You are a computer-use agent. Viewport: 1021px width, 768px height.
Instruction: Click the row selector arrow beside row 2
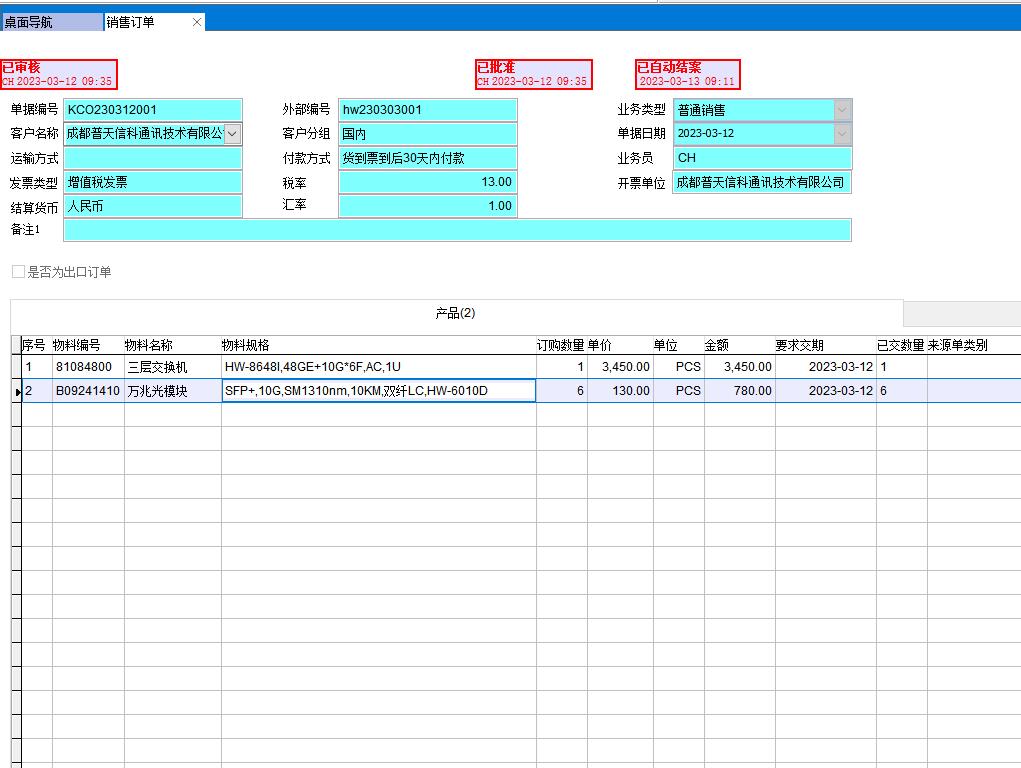(16, 390)
